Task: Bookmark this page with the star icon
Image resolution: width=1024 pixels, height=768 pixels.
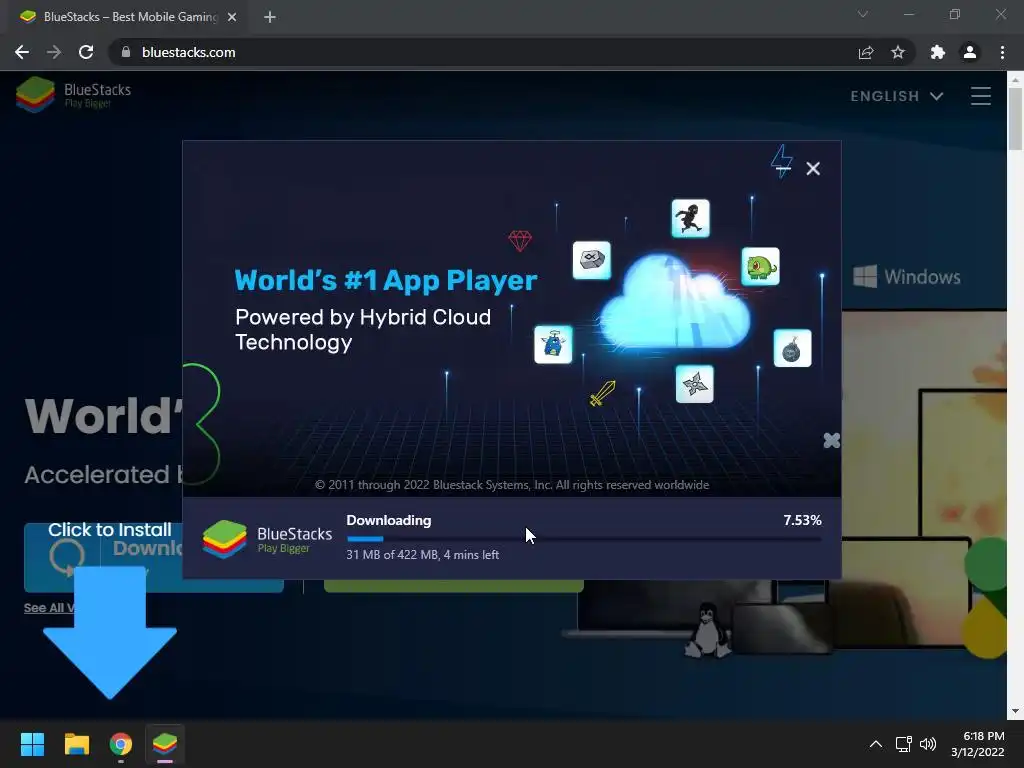Action: pos(898,52)
